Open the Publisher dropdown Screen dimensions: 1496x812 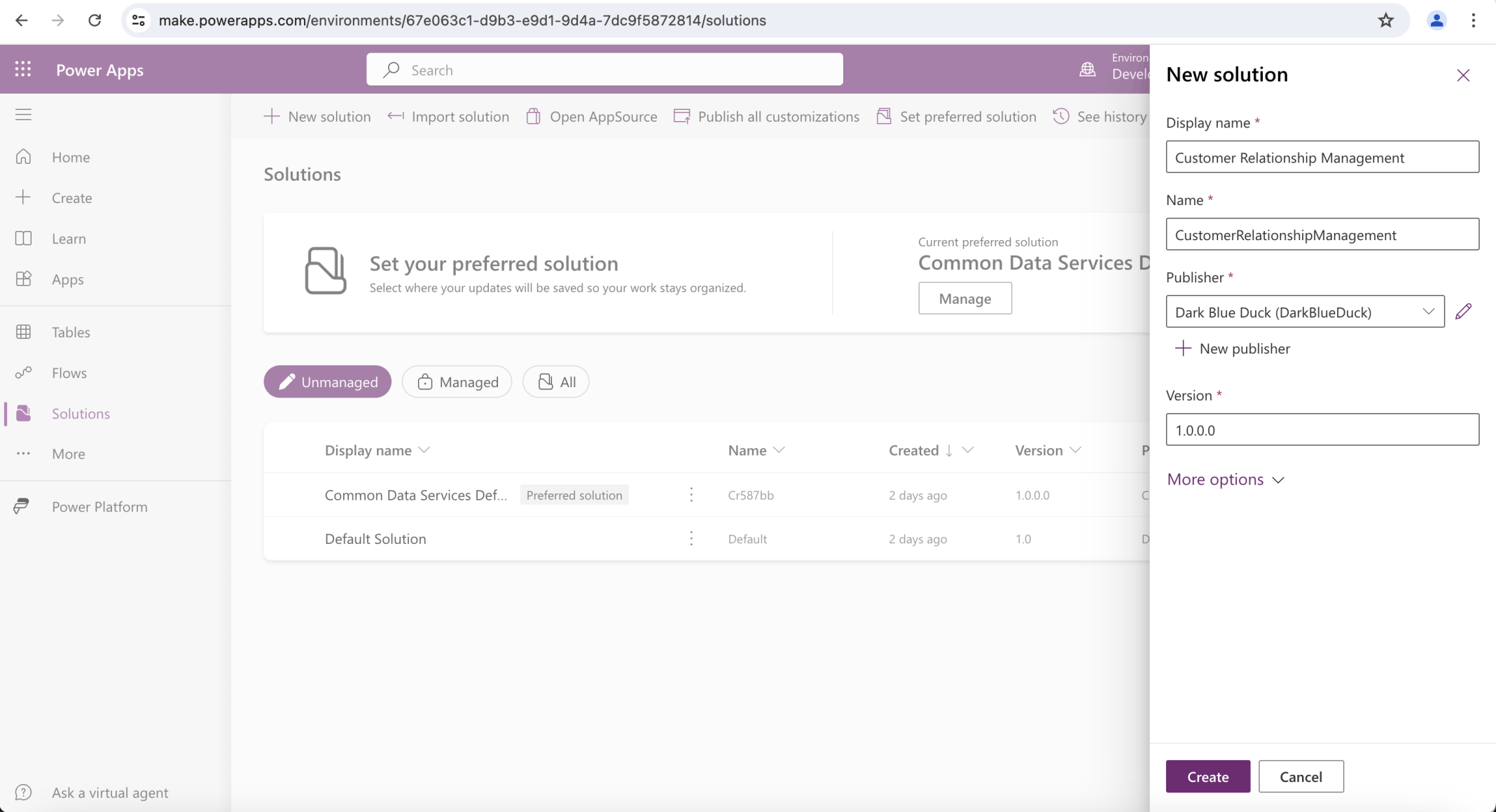pos(1429,311)
